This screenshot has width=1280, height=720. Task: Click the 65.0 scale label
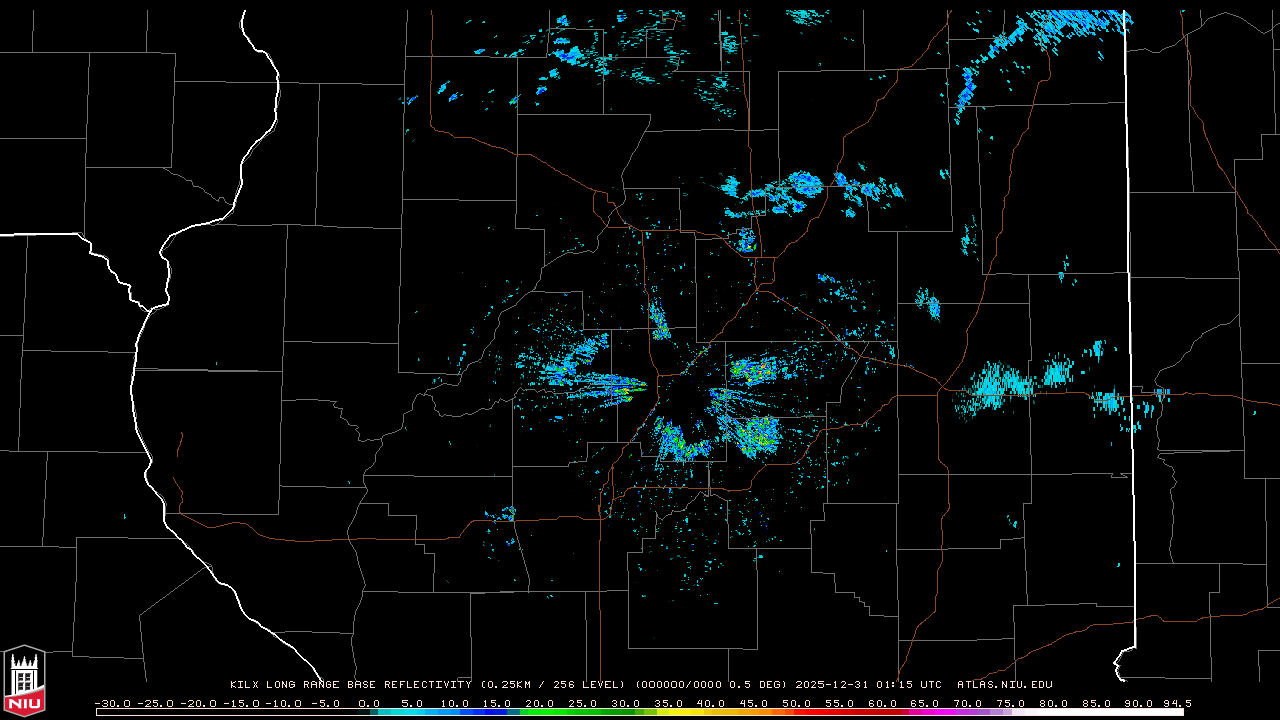click(925, 703)
